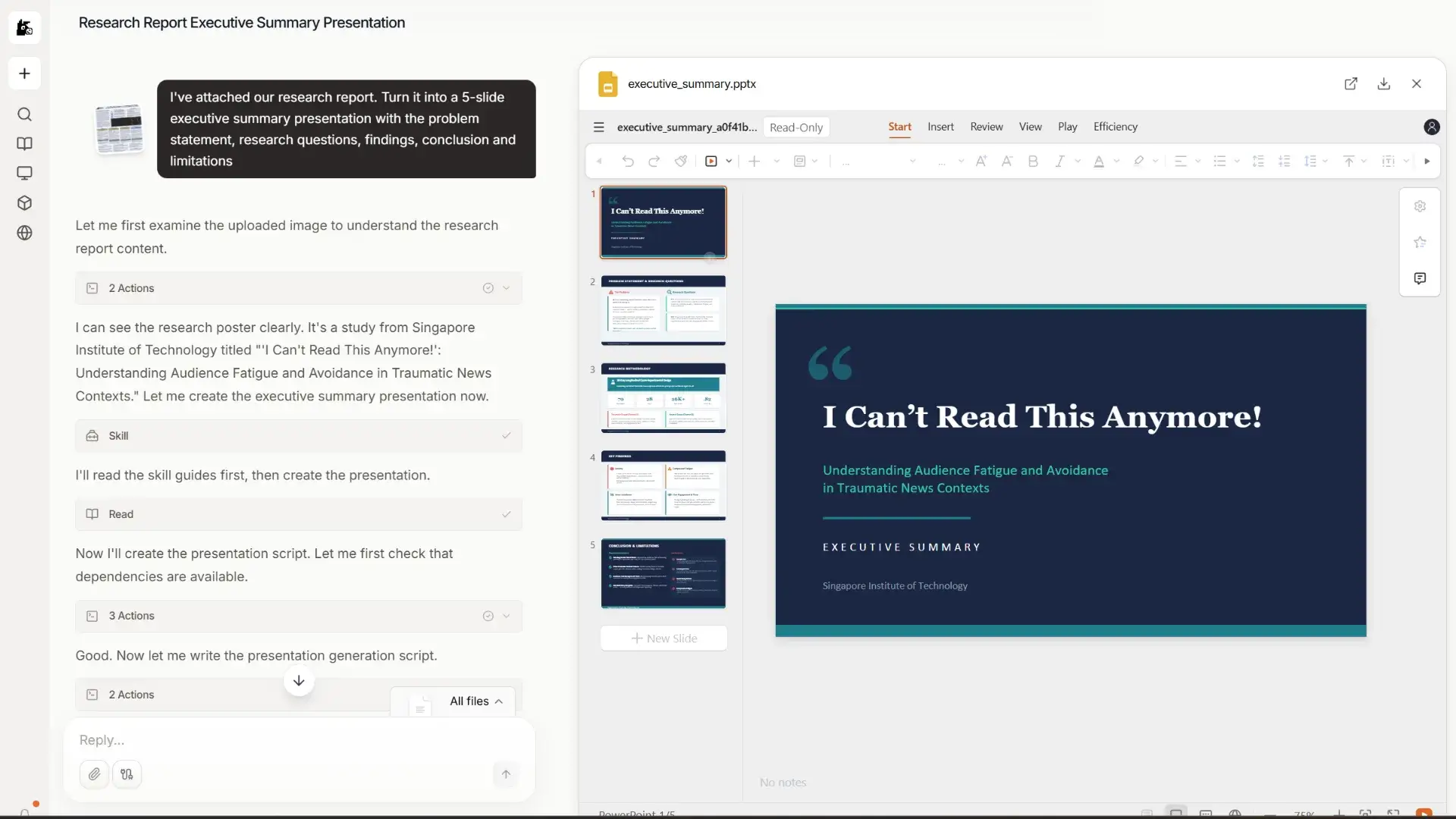1456x819 pixels.
Task: Open the comments icon on right panel
Action: point(1420,278)
